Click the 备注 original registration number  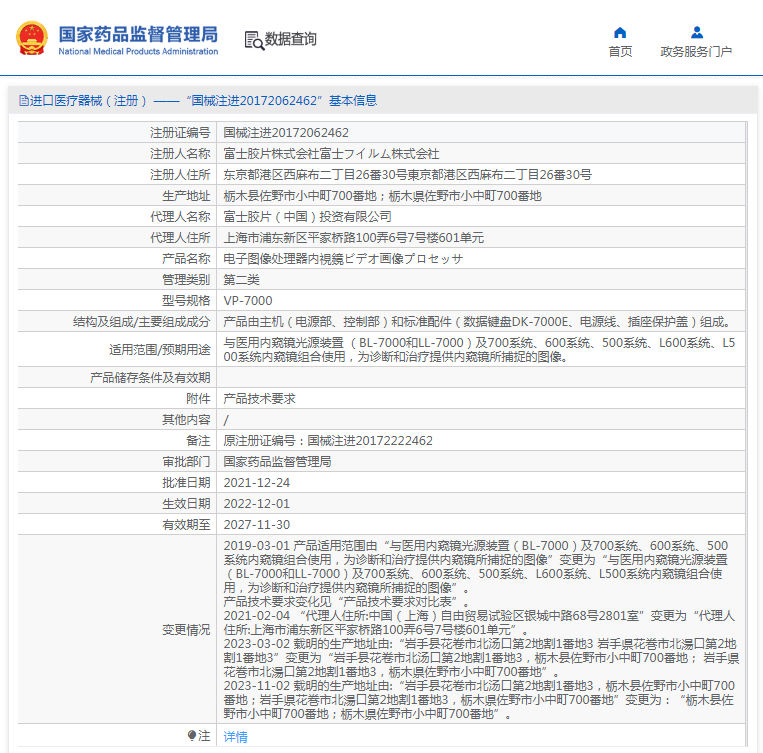click(328, 441)
